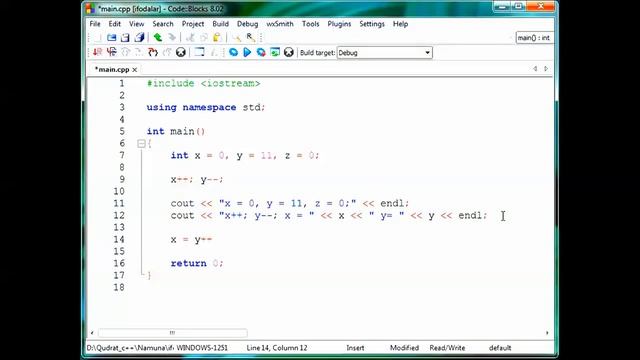This screenshot has width=640, height=360.
Task: Open the Settings menu
Action: click(x=371, y=24)
